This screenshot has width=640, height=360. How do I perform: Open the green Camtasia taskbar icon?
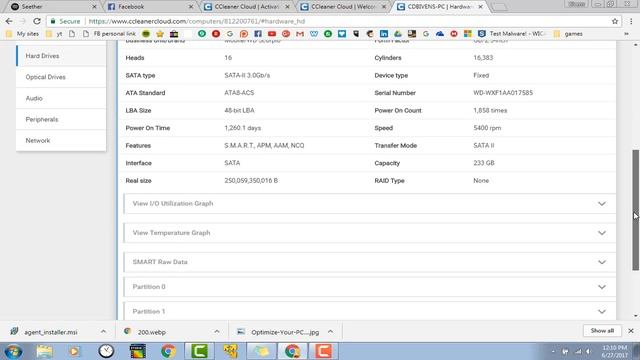[x=199, y=351]
